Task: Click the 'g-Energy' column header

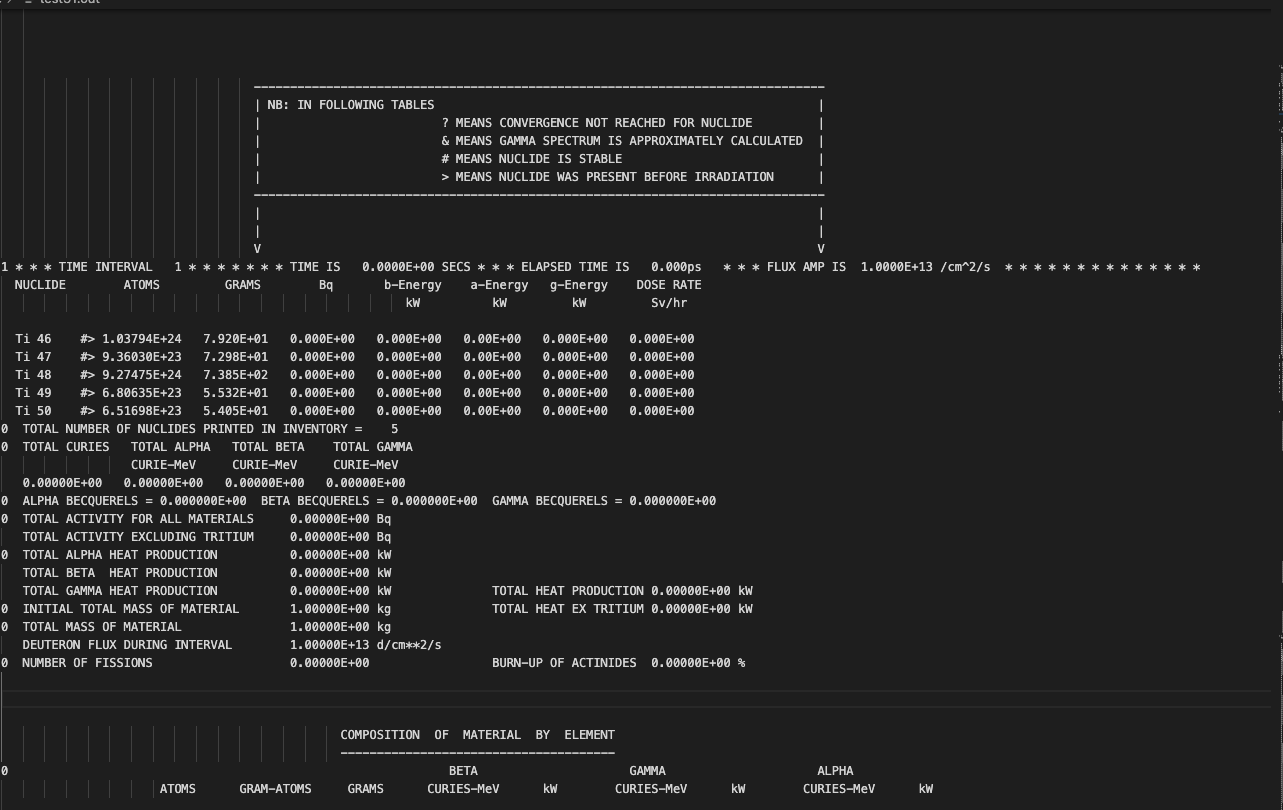Action: coord(579,285)
